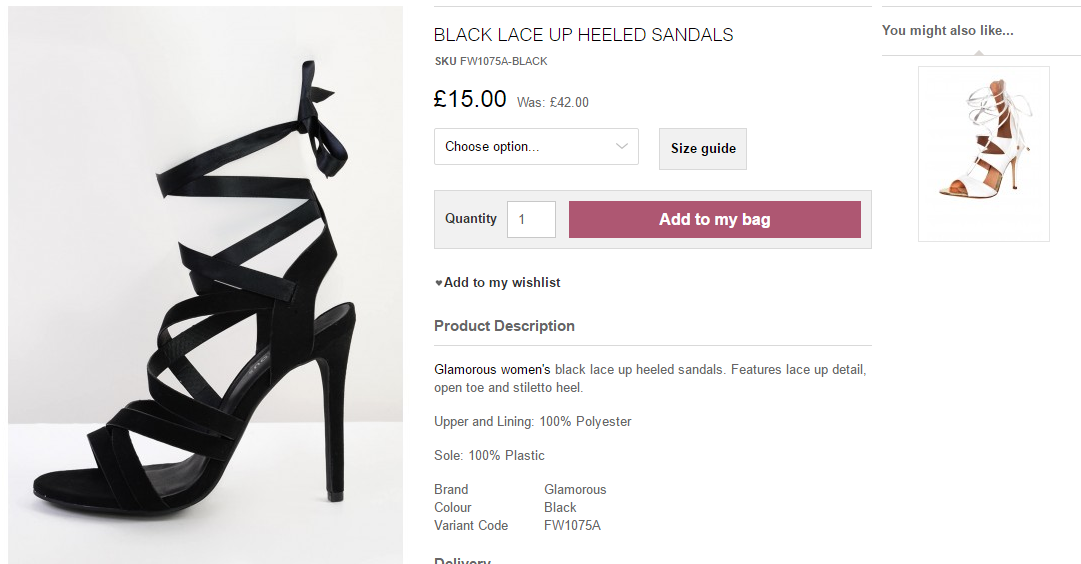Click the £15.00 sale price

pos(470,99)
